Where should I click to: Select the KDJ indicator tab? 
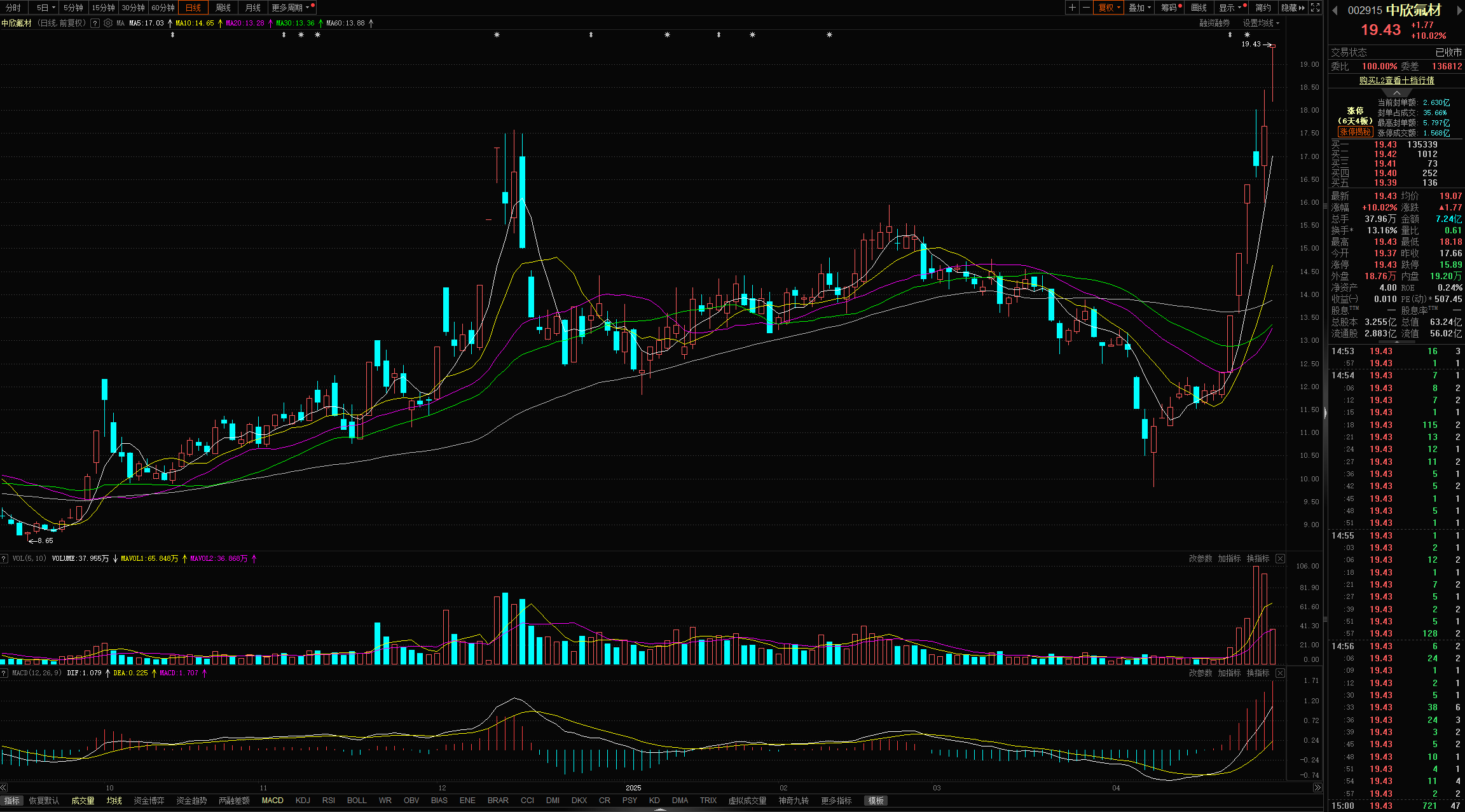303,801
